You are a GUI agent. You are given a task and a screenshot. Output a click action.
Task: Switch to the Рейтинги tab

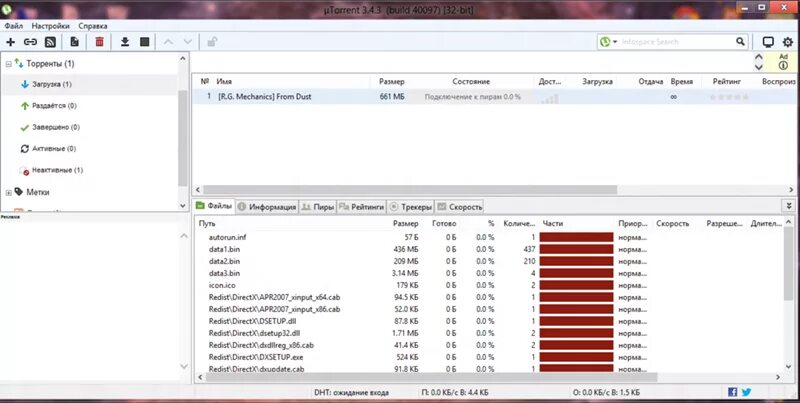(361, 207)
